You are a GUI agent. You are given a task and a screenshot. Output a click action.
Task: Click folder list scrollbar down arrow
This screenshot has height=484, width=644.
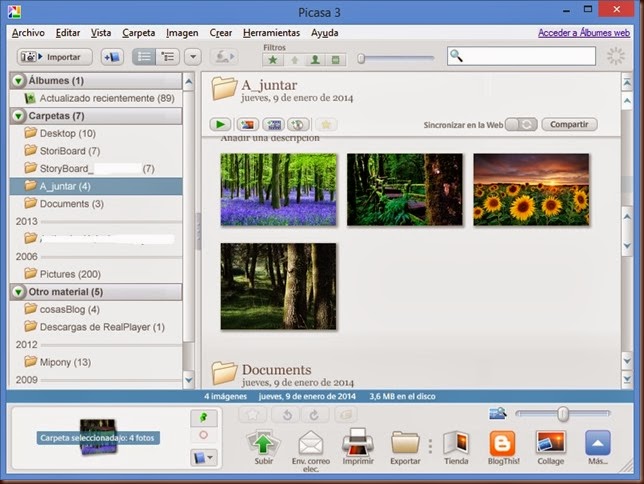pyautogui.click(x=189, y=380)
